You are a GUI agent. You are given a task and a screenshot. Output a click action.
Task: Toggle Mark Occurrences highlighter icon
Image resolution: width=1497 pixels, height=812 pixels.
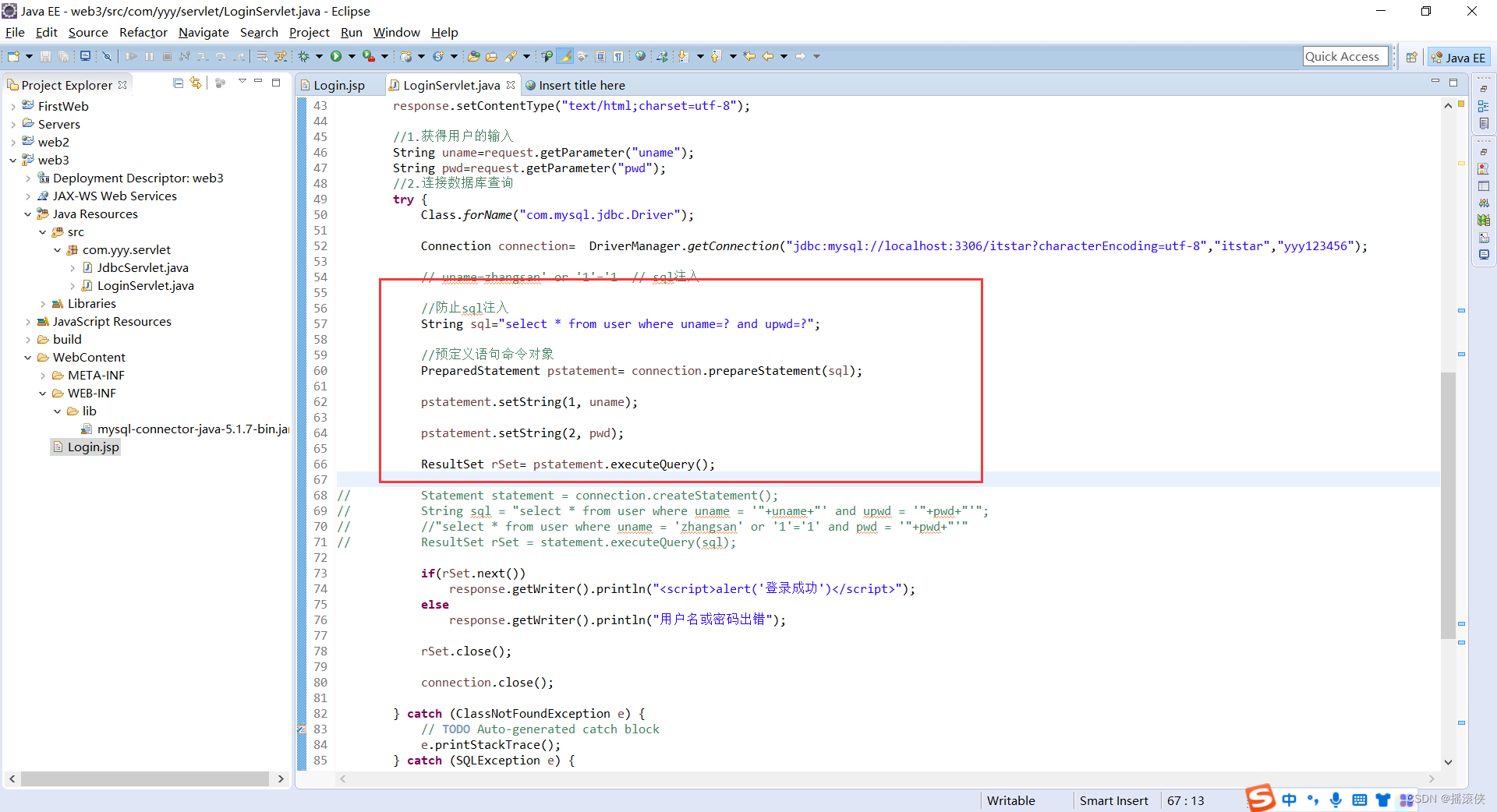pyautogui.click(x=565, y=56)
